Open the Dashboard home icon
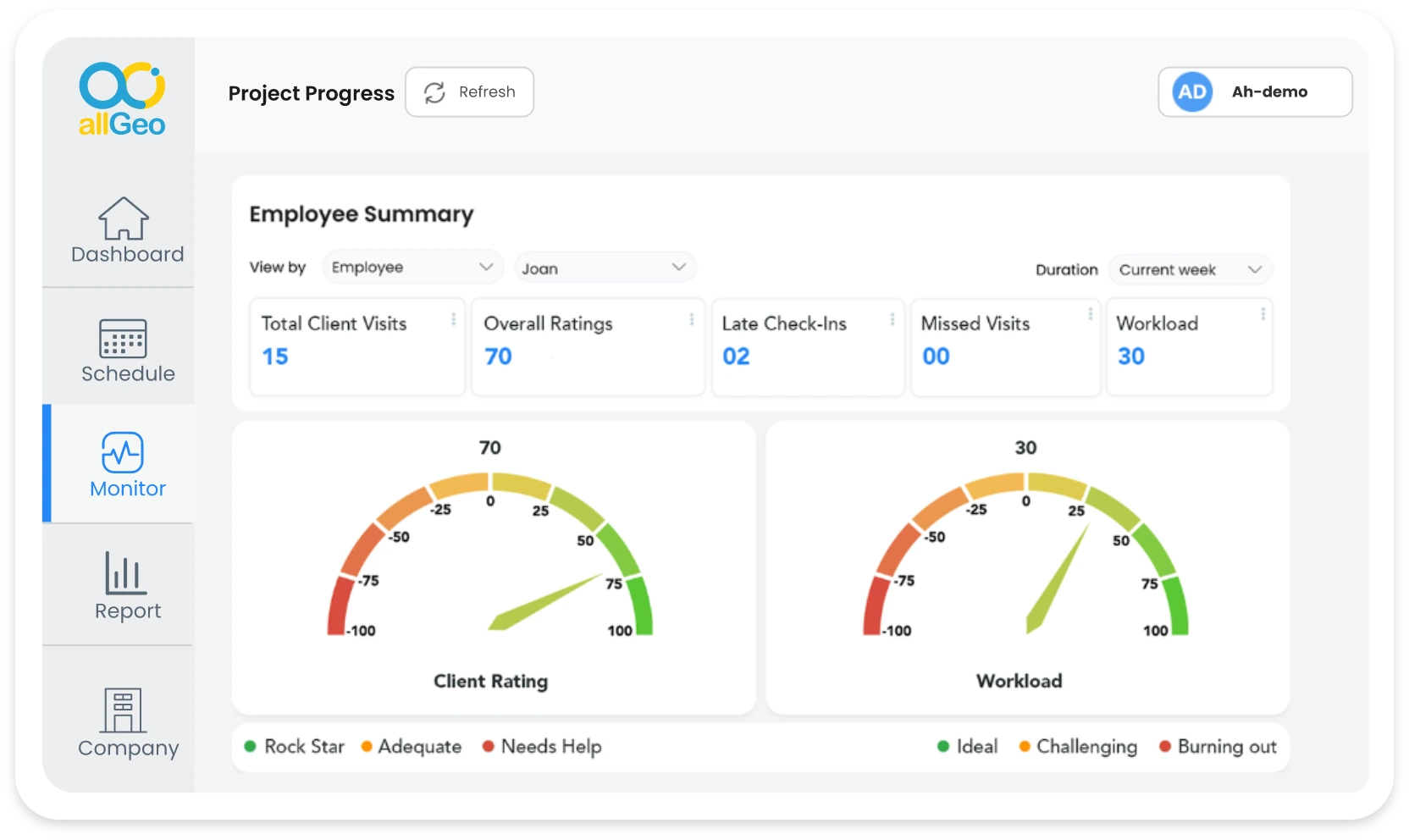The image size is (1409, 840). [124, 218]
